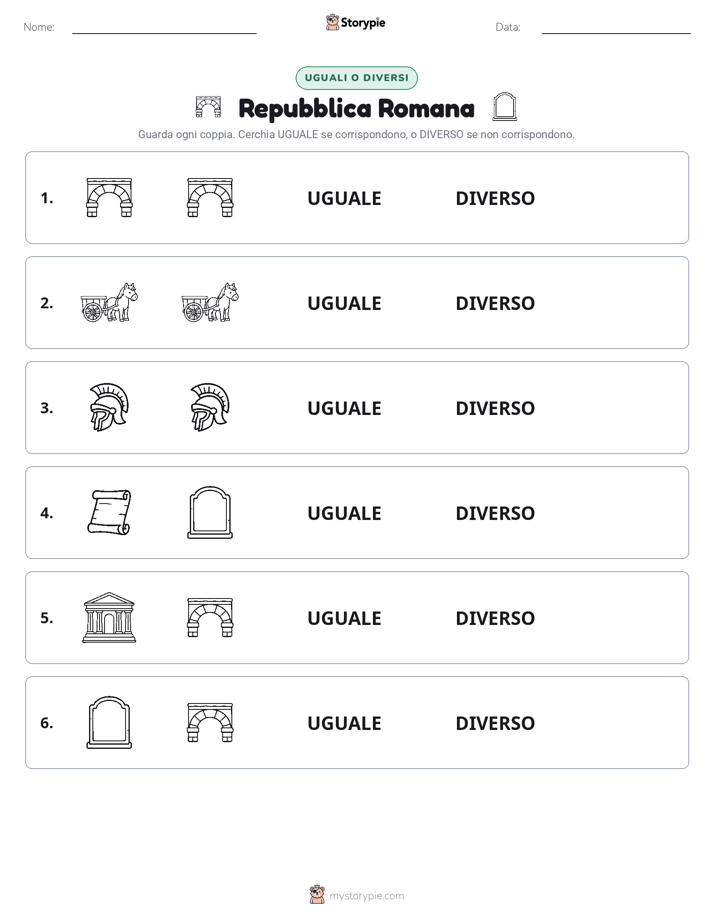714x924 pixels.
Task: Choose UGUALE in row 2
Action: pyautogui.click(x=344, y=303)
